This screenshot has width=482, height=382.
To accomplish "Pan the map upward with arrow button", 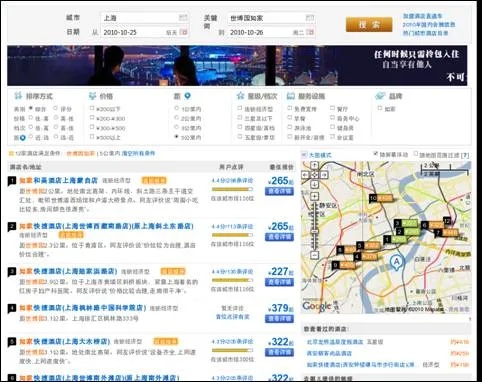I will point(314,165).
